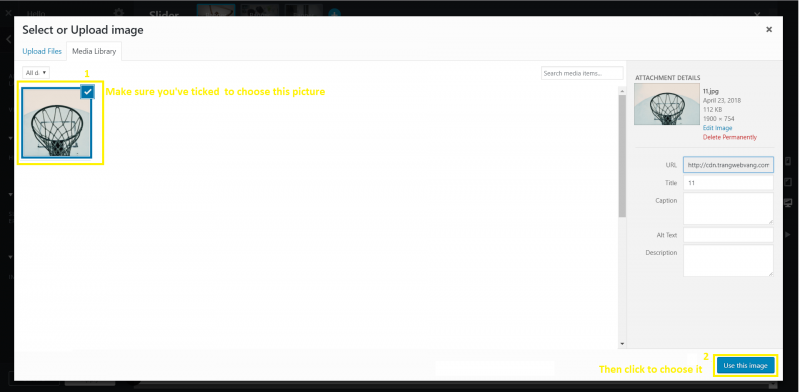
Task: Close the Select or Upload image dialog
Action: 768,30
